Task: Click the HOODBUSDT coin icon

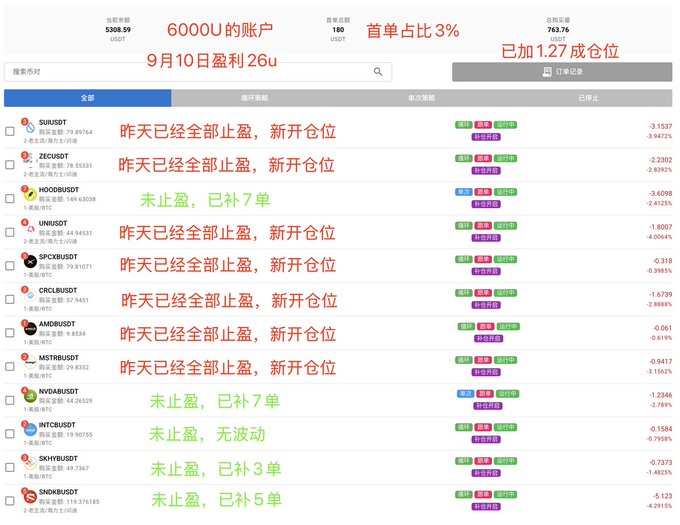Action: click(30, 195)
